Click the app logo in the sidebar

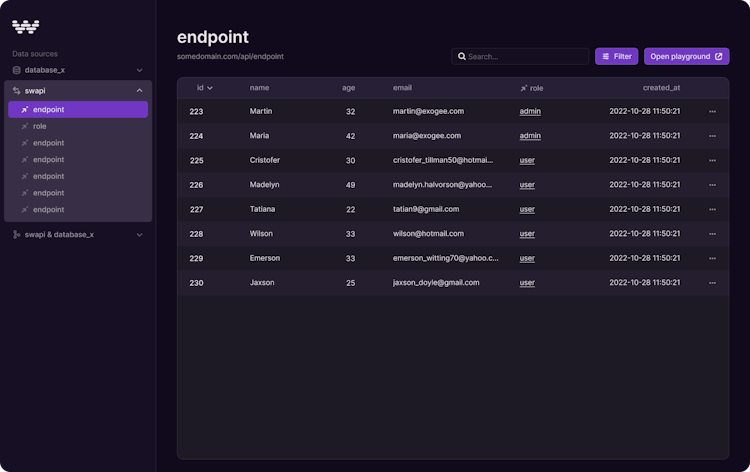pyautogui.click(x=26, y=26)
